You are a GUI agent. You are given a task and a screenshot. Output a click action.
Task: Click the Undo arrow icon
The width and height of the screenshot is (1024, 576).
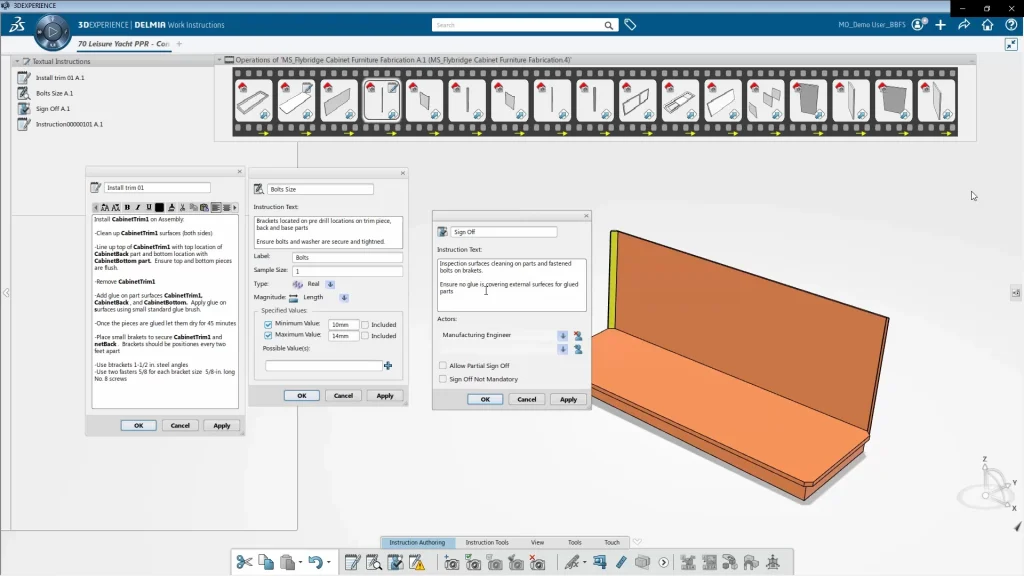315,562
